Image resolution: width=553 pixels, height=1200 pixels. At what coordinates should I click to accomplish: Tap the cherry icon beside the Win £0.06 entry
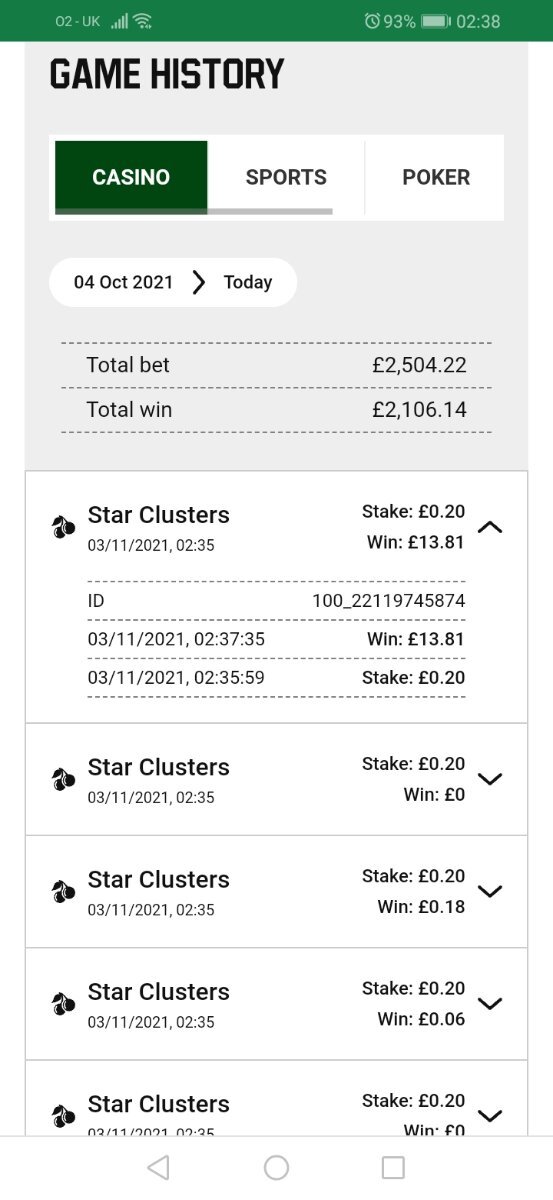point(63,1003)
